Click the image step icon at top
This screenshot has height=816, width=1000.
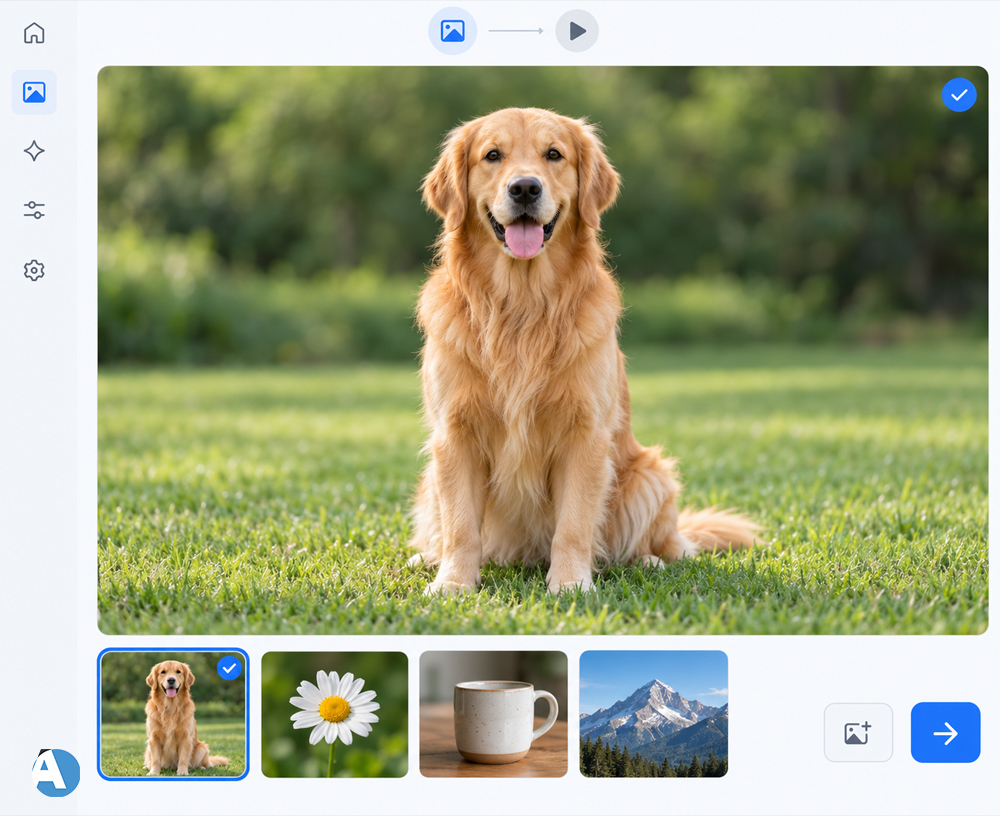click(x=452, y=31)
